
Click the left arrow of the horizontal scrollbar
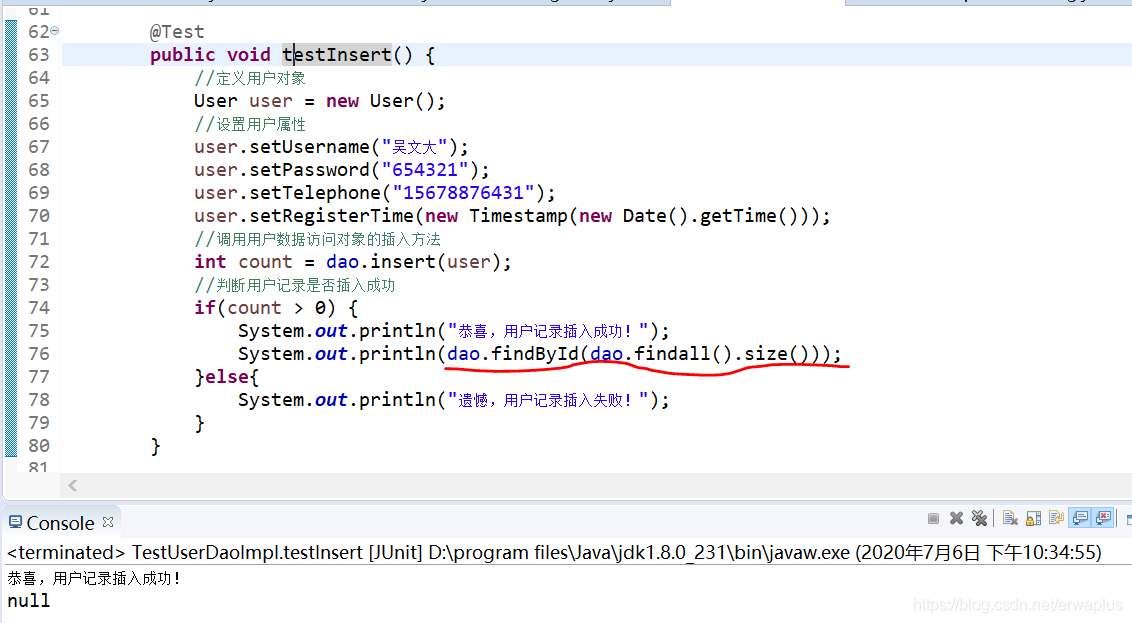tap(72, 485)
